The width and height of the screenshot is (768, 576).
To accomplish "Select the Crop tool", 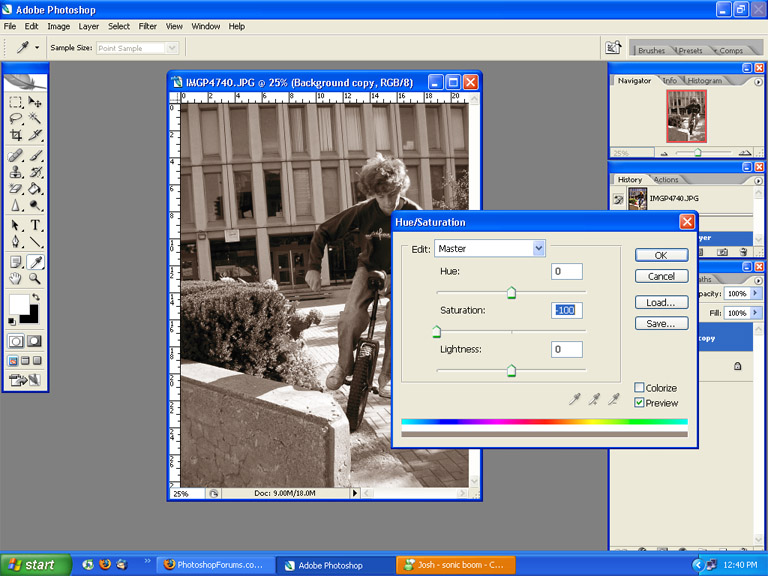I will tap(16, 135).
